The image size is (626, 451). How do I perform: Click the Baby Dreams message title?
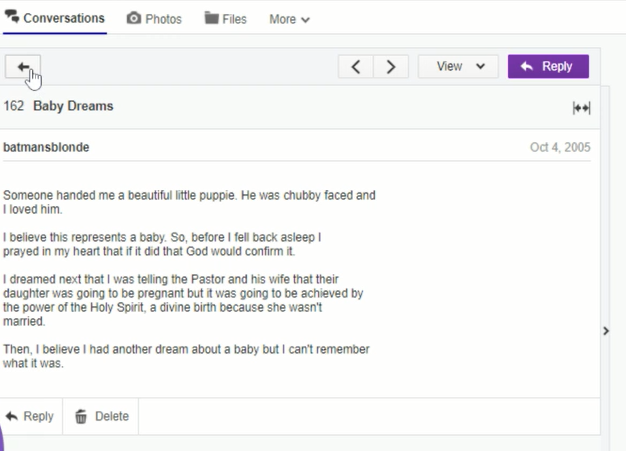pos(73,106)
